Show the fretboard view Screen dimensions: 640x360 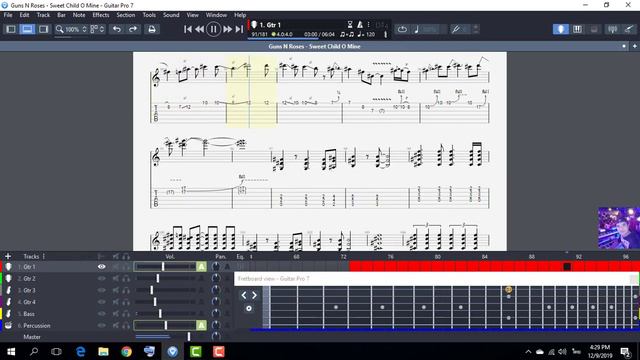point(561,29)
